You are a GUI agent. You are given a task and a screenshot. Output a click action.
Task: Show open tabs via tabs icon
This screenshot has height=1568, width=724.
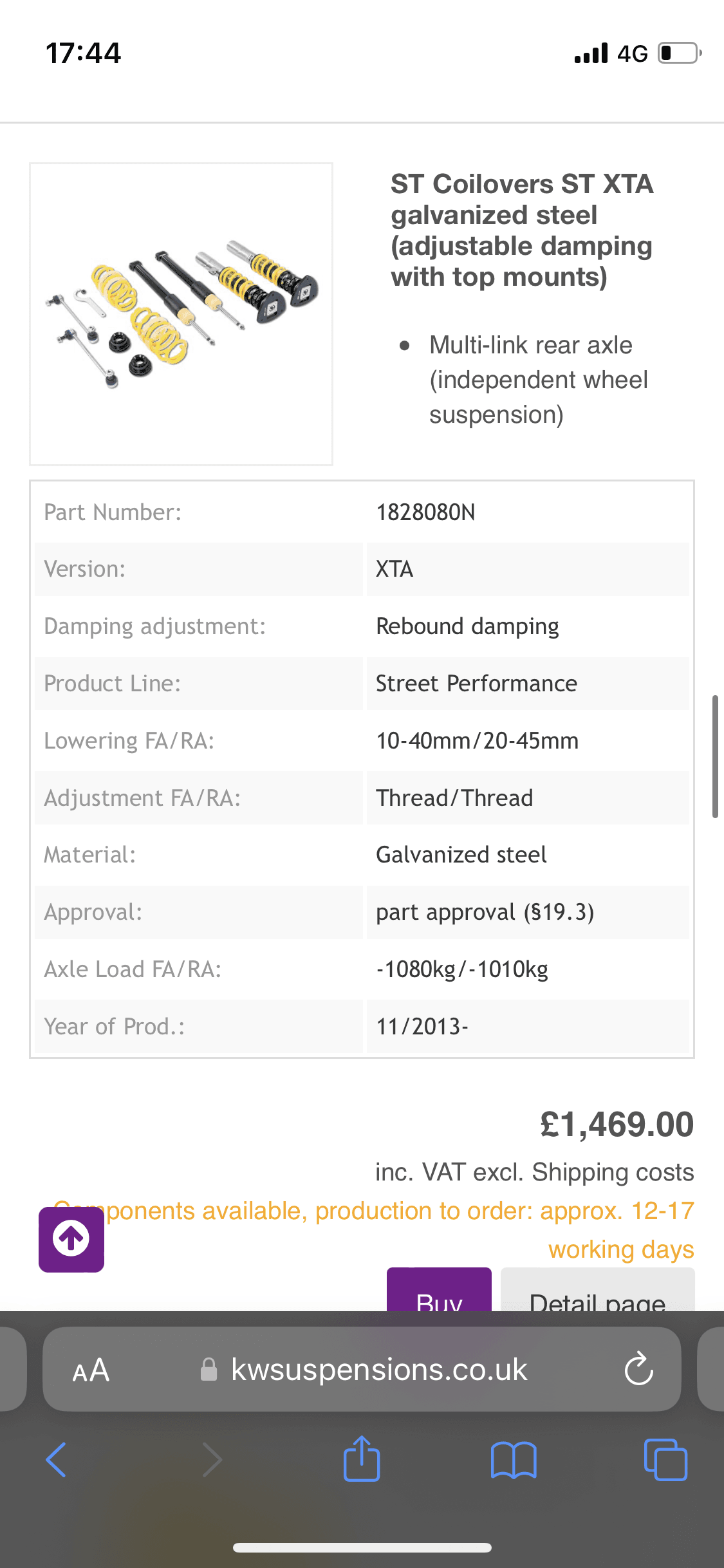tap(665, 1459)
